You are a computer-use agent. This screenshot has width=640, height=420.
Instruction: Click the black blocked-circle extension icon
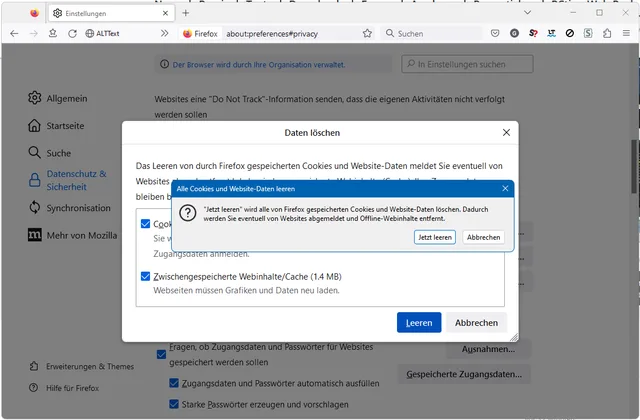coord(570,33)
